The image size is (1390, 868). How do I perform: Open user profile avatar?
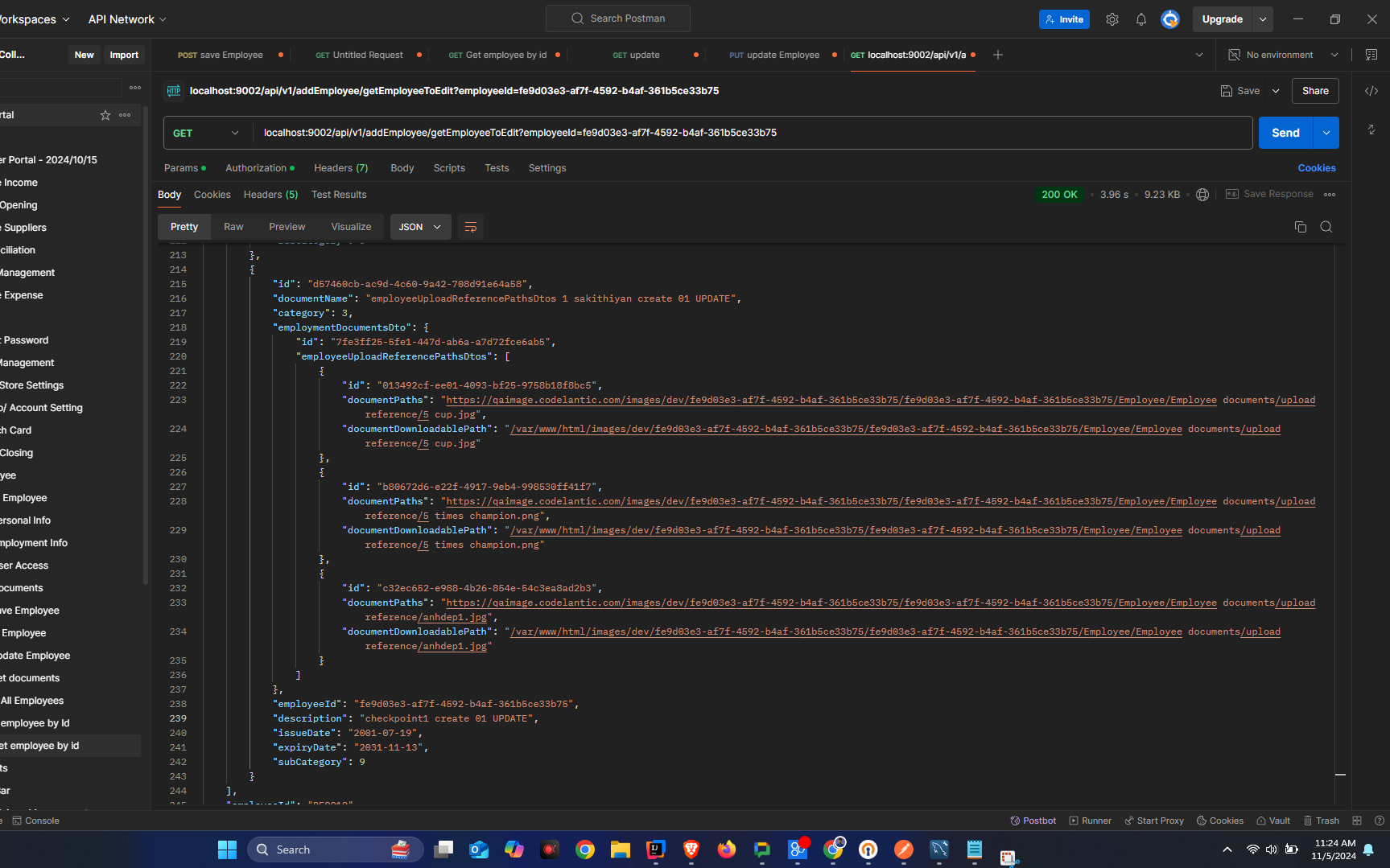tap(1170, 19)
